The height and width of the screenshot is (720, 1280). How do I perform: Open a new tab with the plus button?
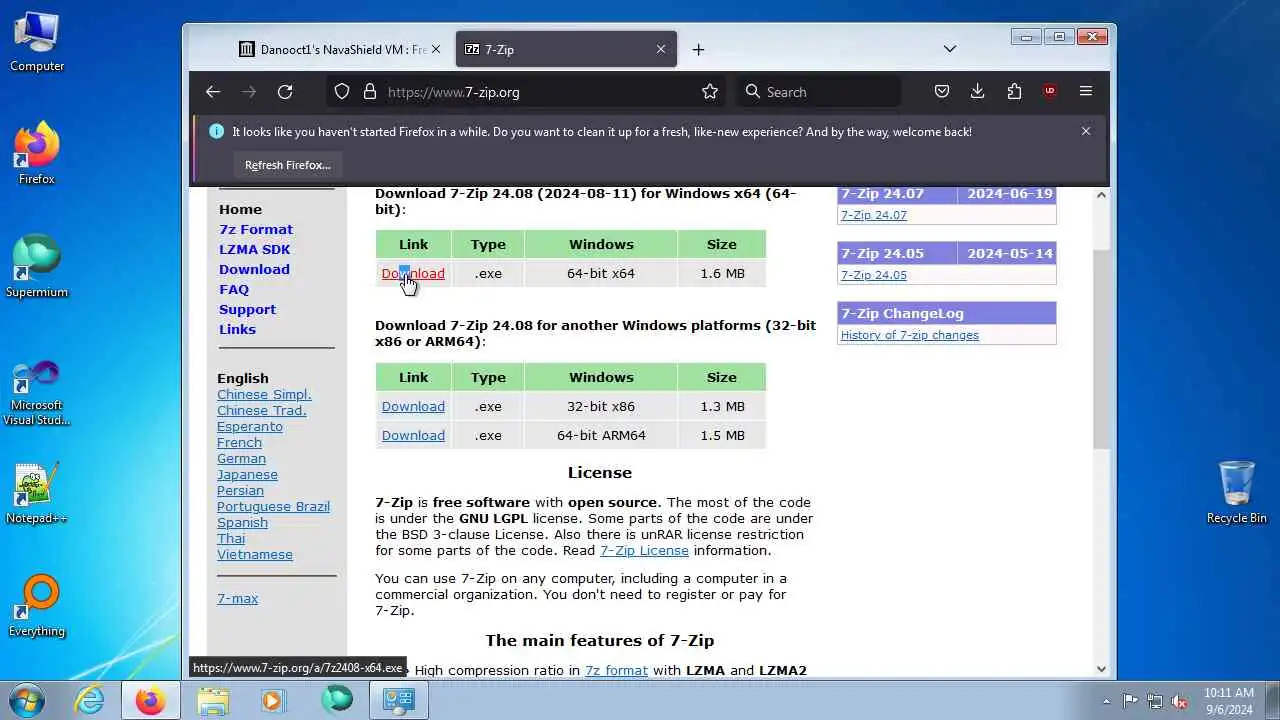pyautogui.click(x=698, y=49)
